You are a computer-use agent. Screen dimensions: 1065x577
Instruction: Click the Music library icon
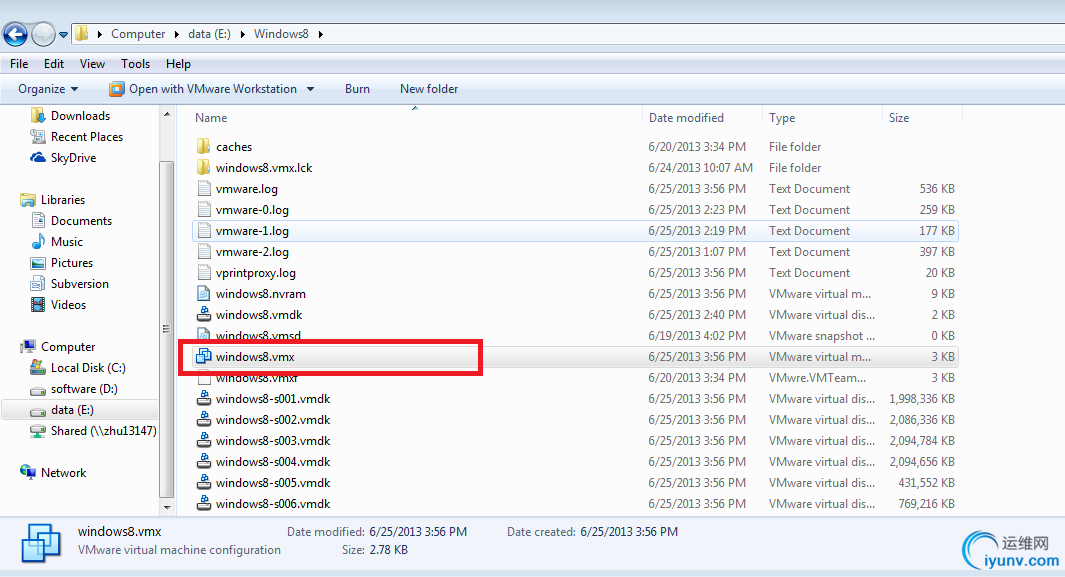click(38, 242)
